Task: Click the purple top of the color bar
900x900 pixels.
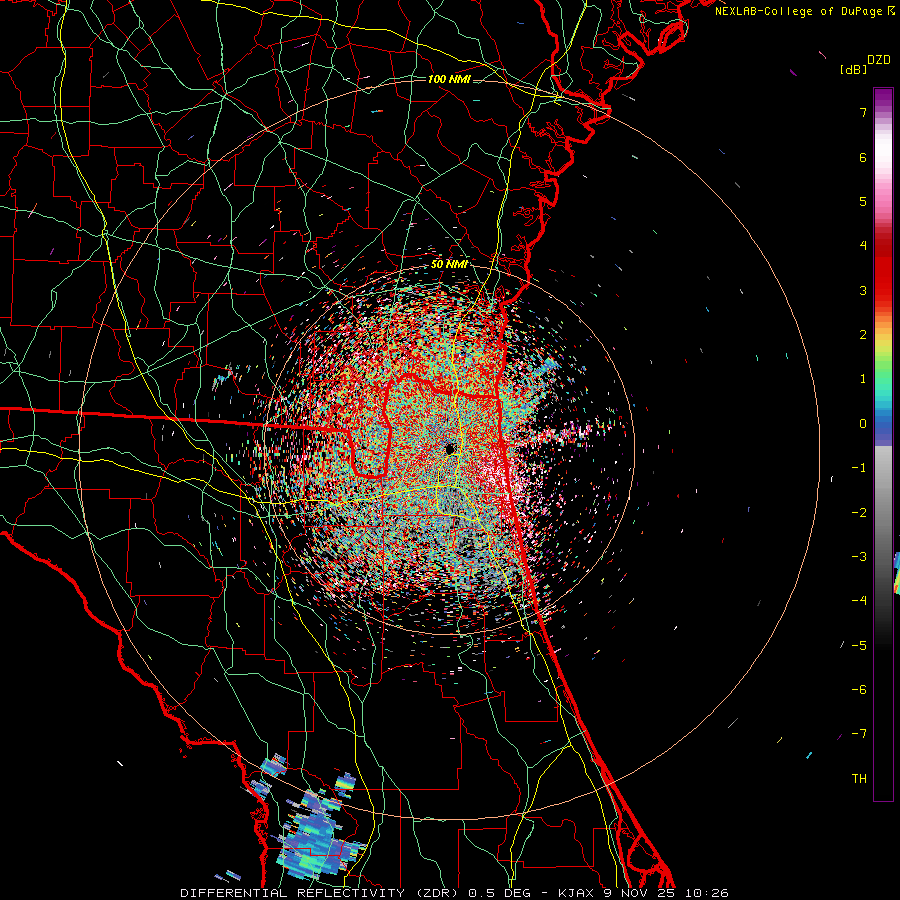Action: (x=883, y=98)
